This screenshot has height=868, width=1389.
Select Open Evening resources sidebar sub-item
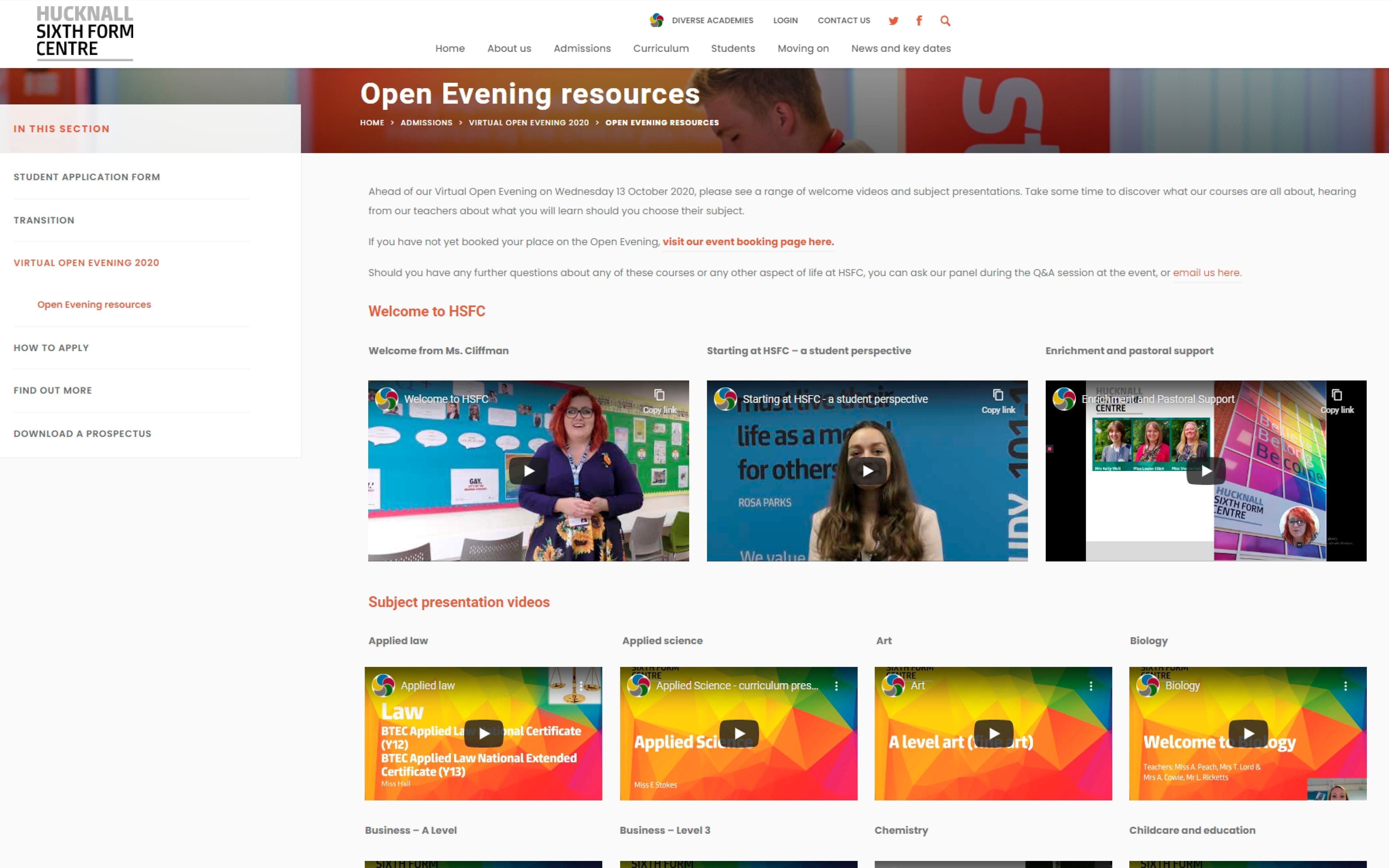click(94, 304)
